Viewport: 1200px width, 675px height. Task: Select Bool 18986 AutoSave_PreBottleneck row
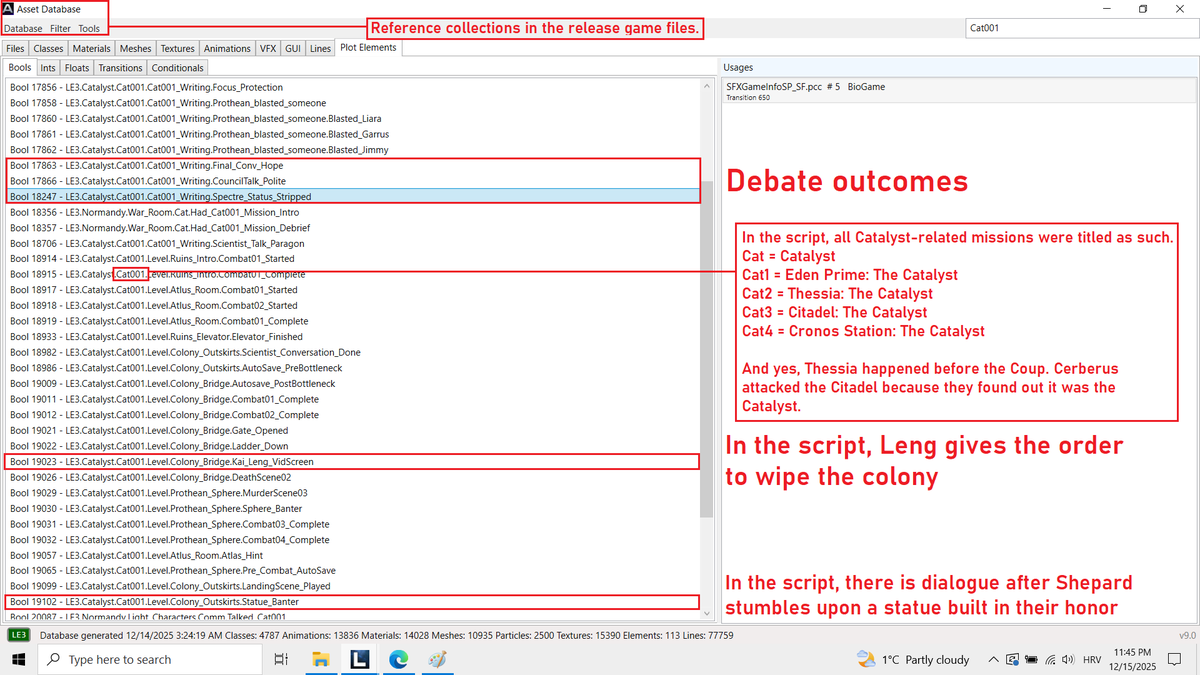(x=354, y=368)
